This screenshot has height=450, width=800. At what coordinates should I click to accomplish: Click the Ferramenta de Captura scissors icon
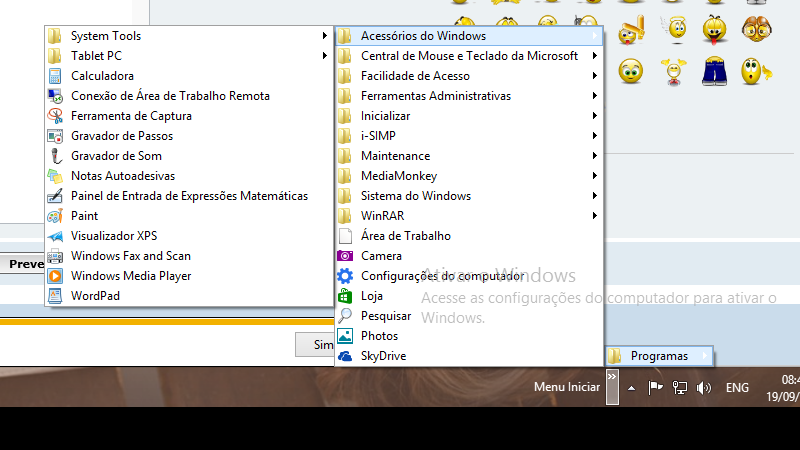click(55, 116)
